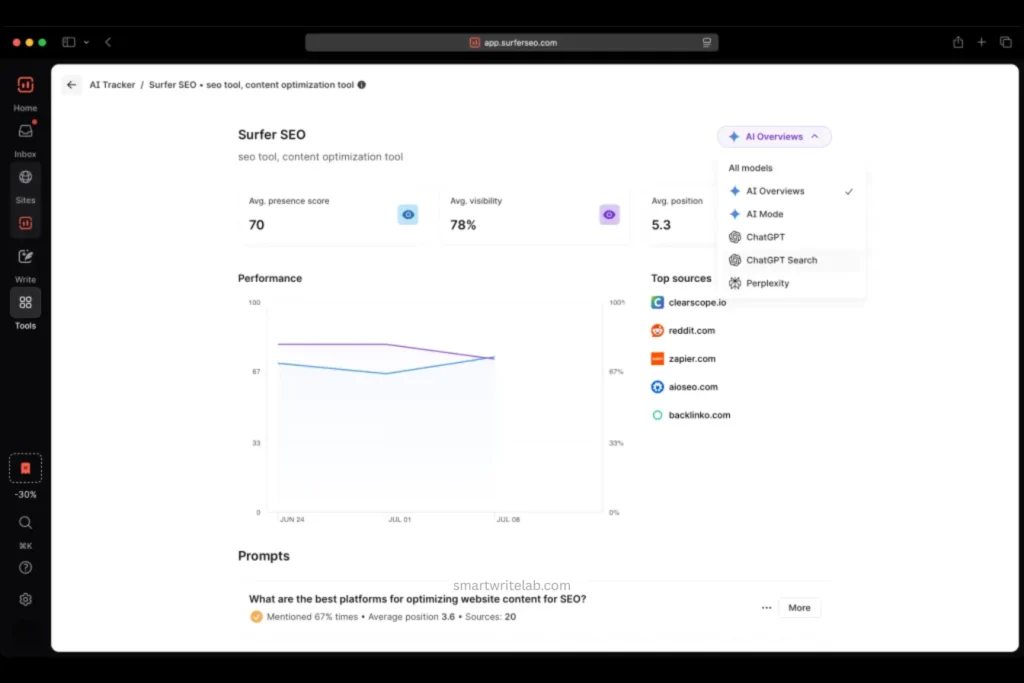The width and height of the screenshot is (1024, 683).
Task: Open backlinko.com top source
Action: [x=699, y=415]
